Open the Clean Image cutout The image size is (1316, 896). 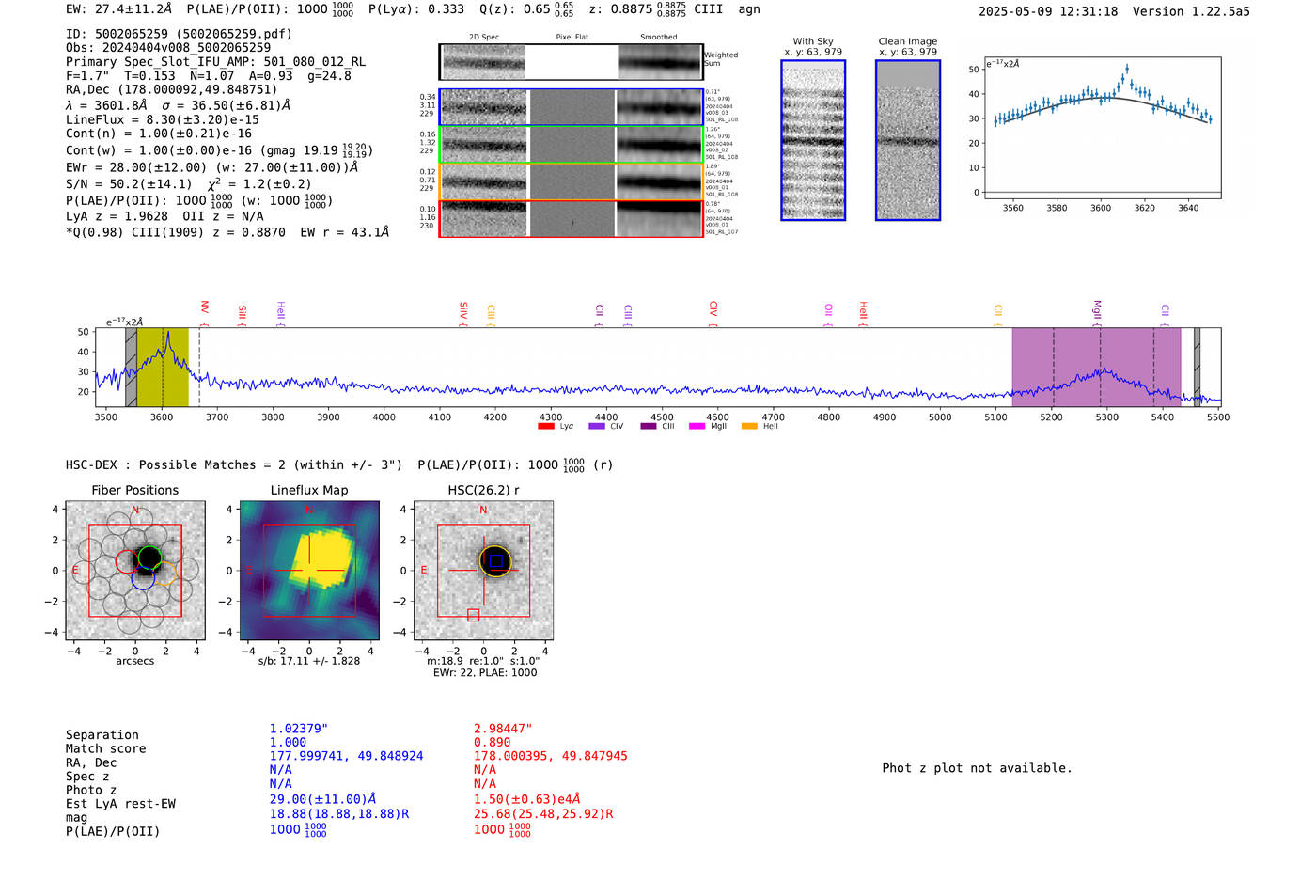[x=908, y=140]
